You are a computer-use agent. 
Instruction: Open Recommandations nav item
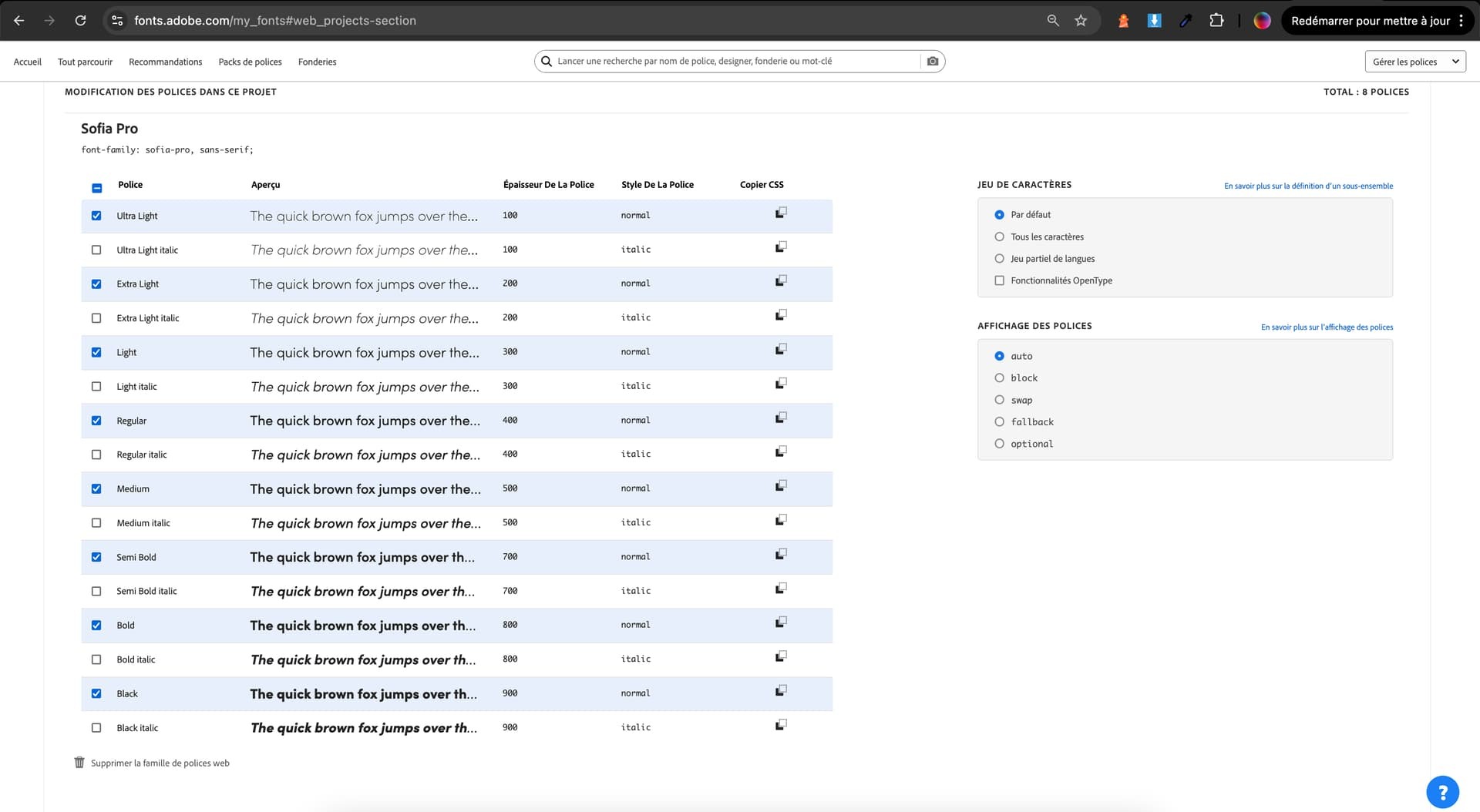pos(166,62)
